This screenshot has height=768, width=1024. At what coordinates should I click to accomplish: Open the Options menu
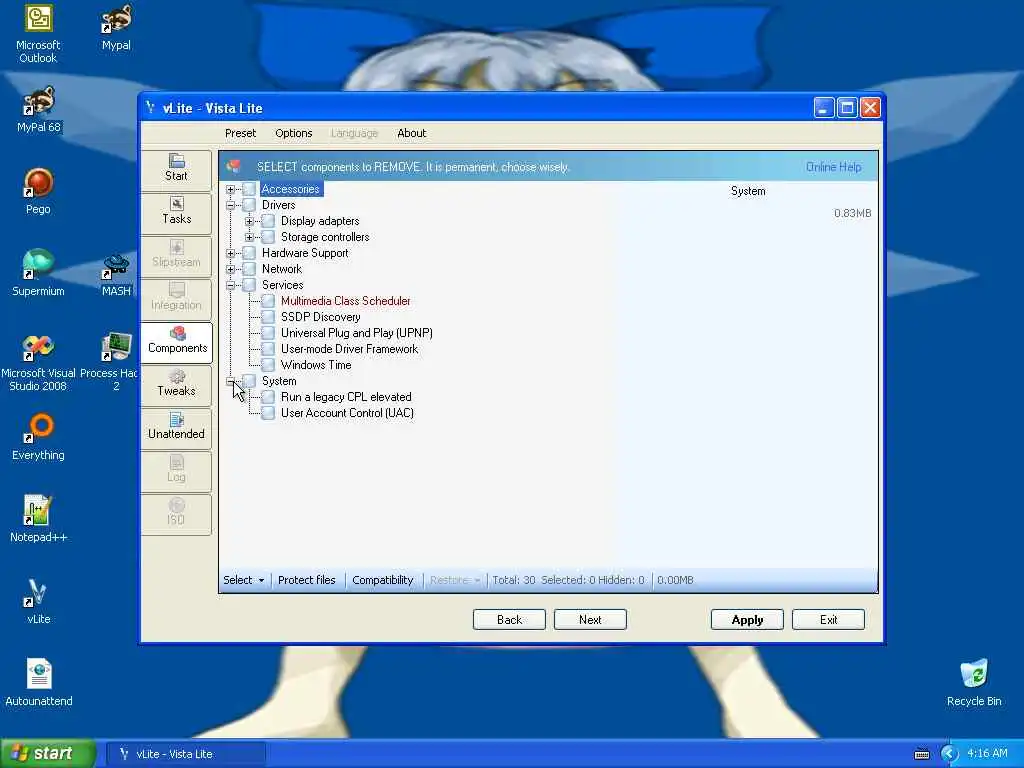click(x=294, y=133)
